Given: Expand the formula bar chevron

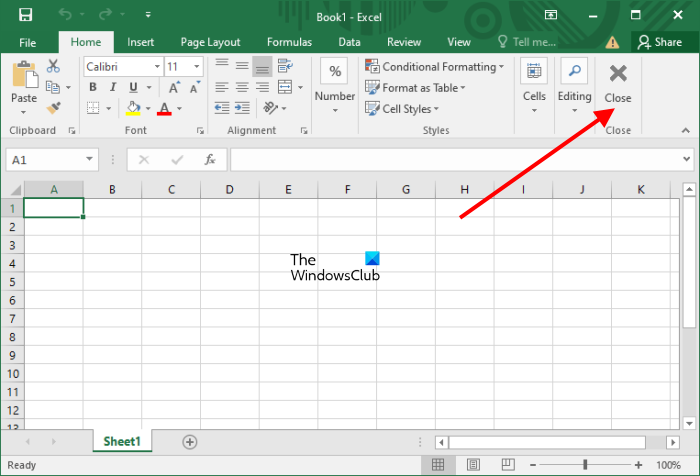Looking at the screenshot, I should coord(687,159).
